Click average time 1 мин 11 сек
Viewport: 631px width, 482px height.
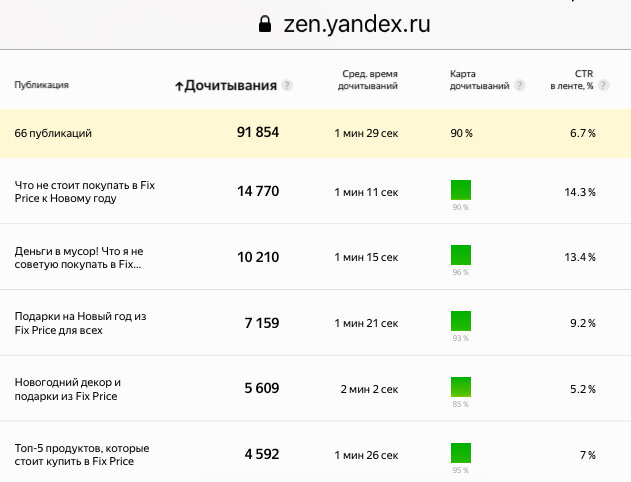click(x=366, y=192)
